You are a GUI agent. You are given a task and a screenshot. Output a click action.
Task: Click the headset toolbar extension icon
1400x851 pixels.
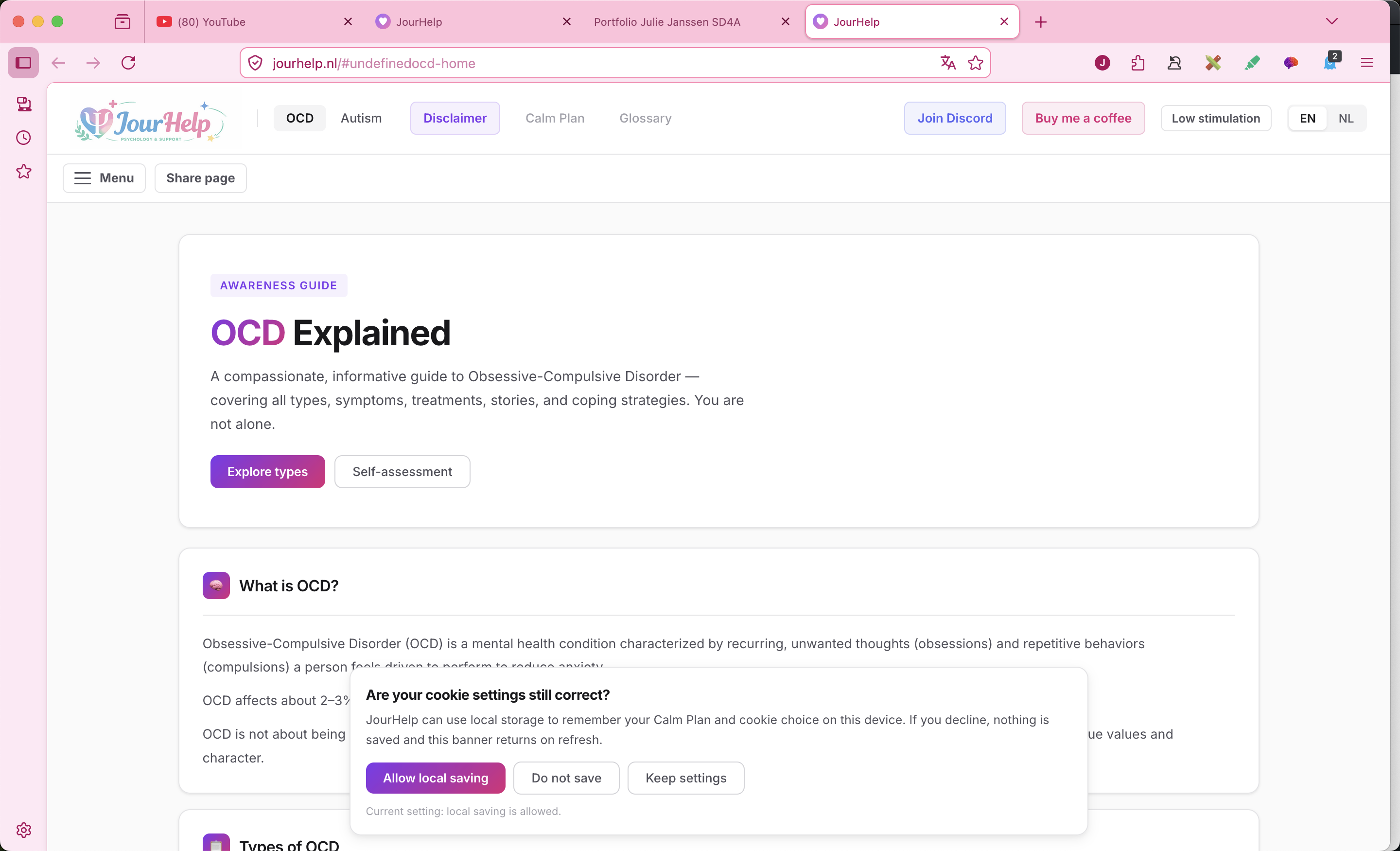1174,63
